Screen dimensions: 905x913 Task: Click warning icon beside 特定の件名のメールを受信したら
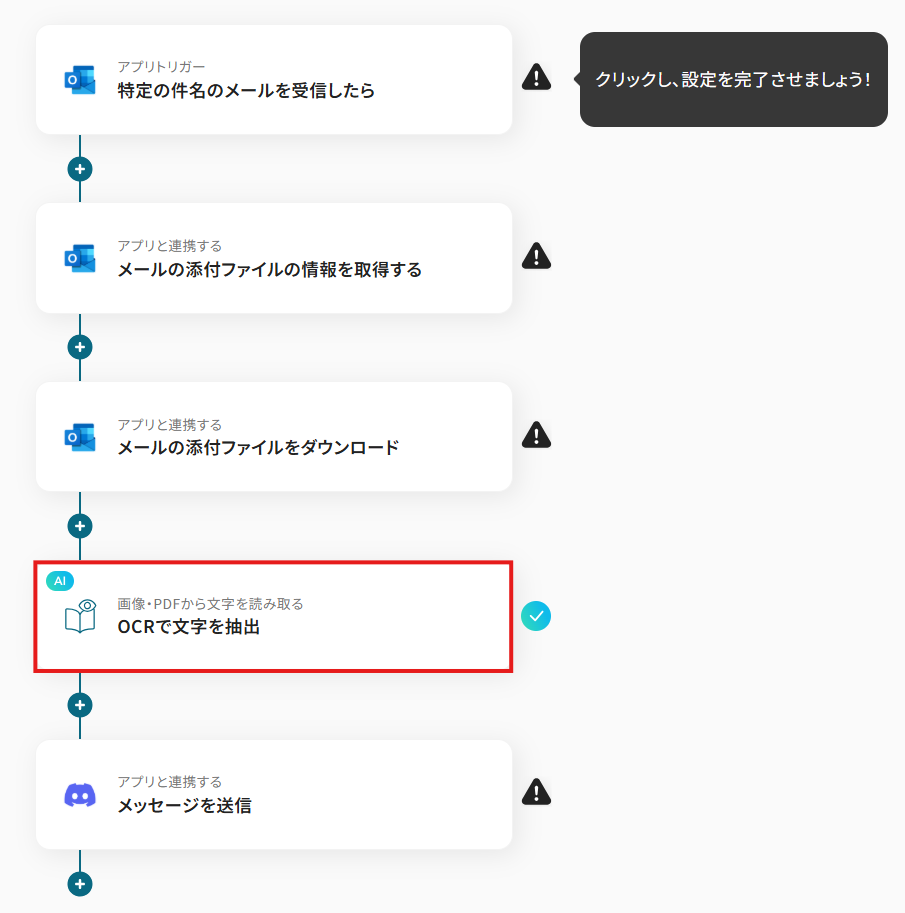tap(536, 77)
